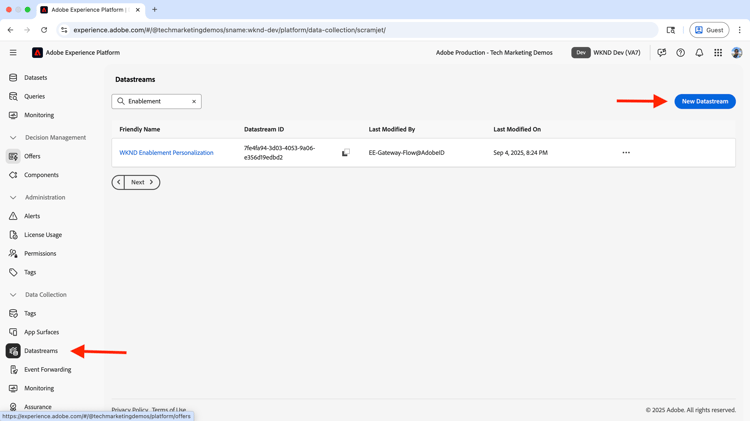This screenshot has width=750, height=421.
Task: Open Tags under Administration
Action: point(30,272)
